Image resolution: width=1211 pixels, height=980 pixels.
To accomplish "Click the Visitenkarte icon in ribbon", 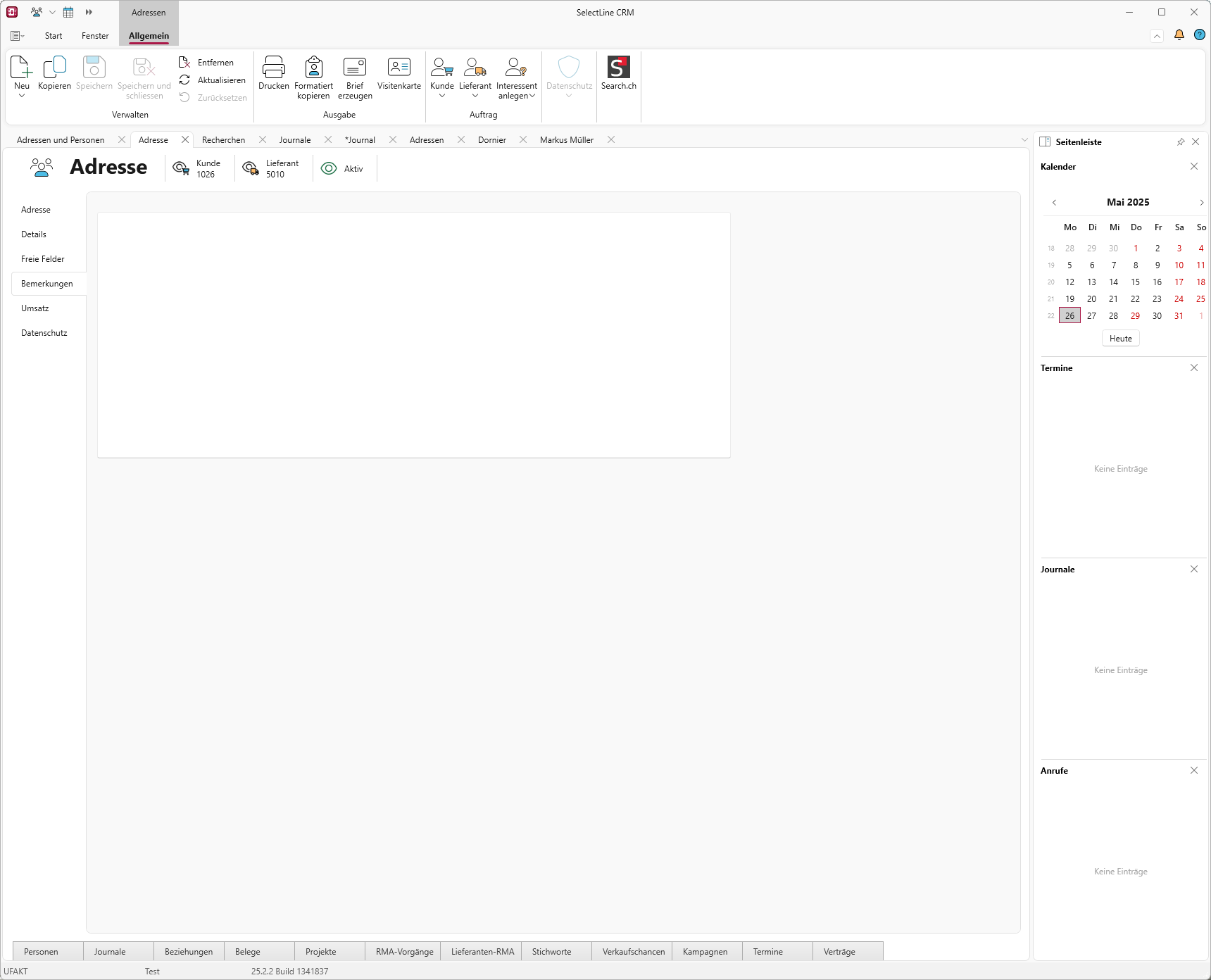I will 399,68.
